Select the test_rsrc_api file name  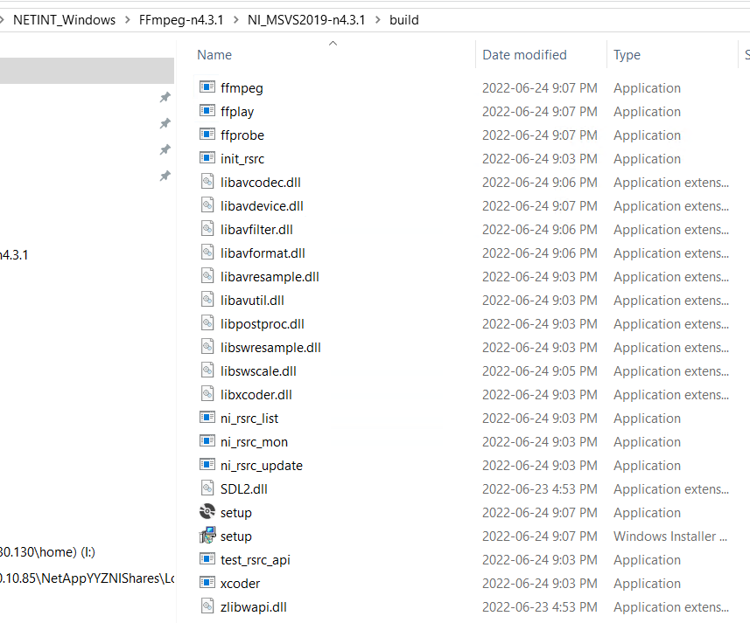tap(255, 560)
